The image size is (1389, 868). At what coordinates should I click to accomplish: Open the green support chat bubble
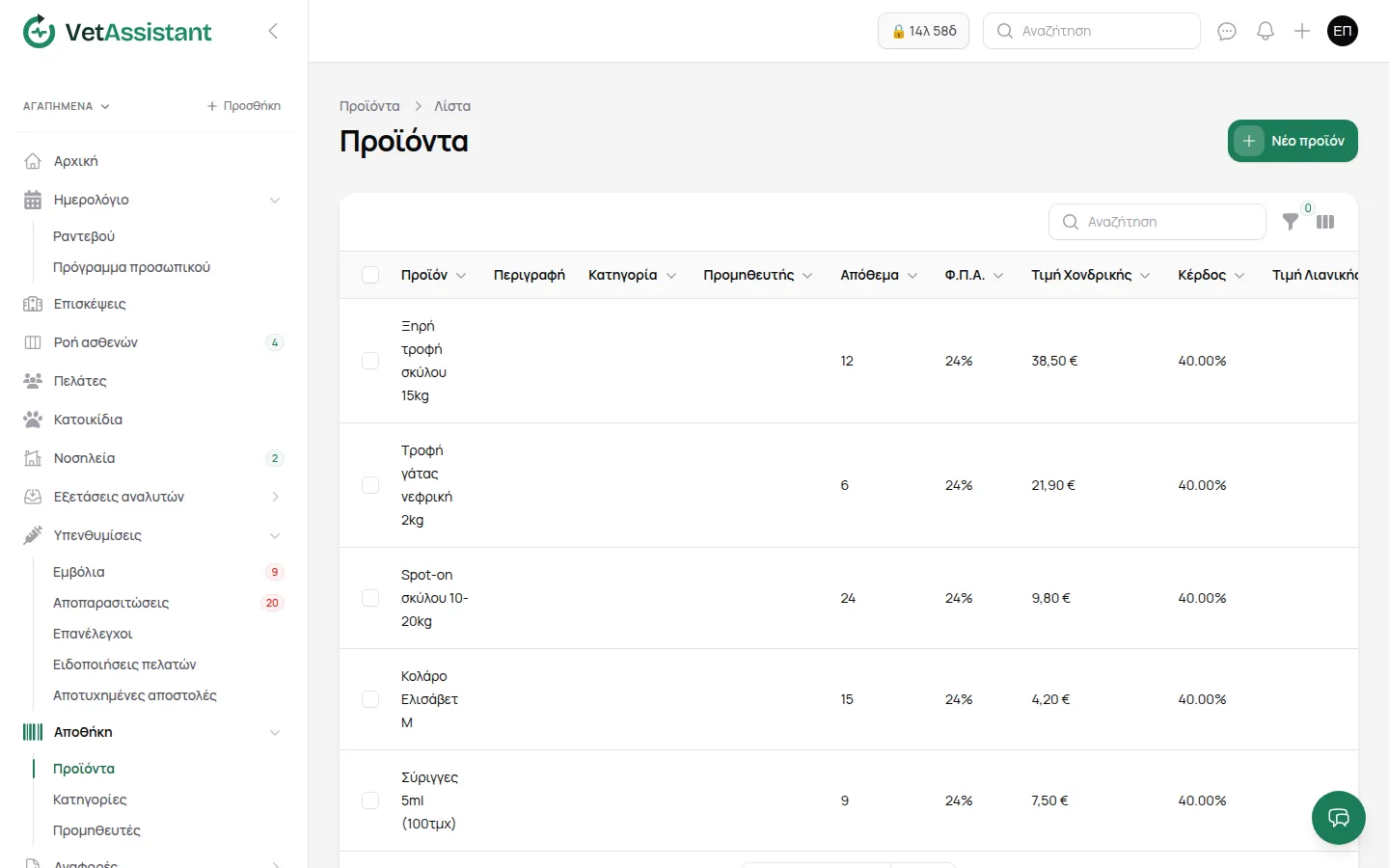(1339, 818)
